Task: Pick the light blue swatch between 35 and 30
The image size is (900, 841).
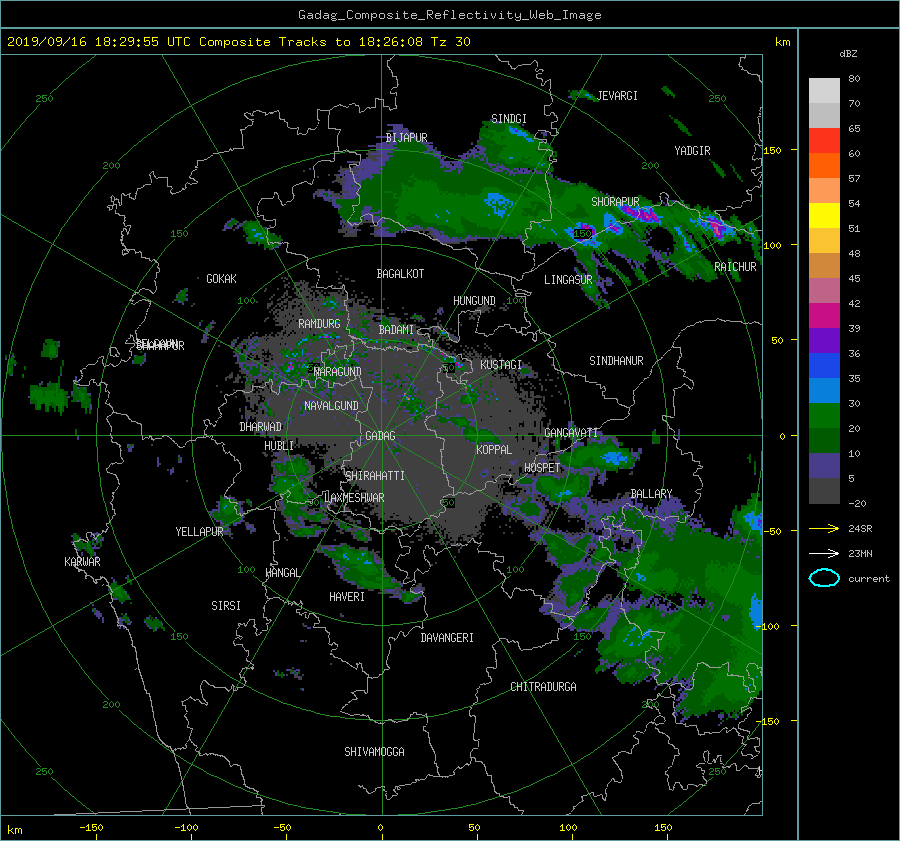Action: click(824, 391)
